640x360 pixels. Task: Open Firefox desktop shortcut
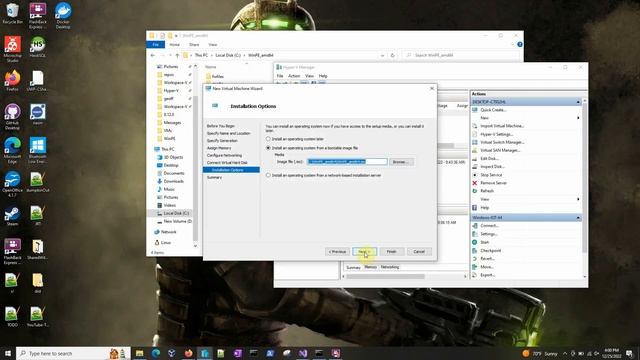[12, 81]
